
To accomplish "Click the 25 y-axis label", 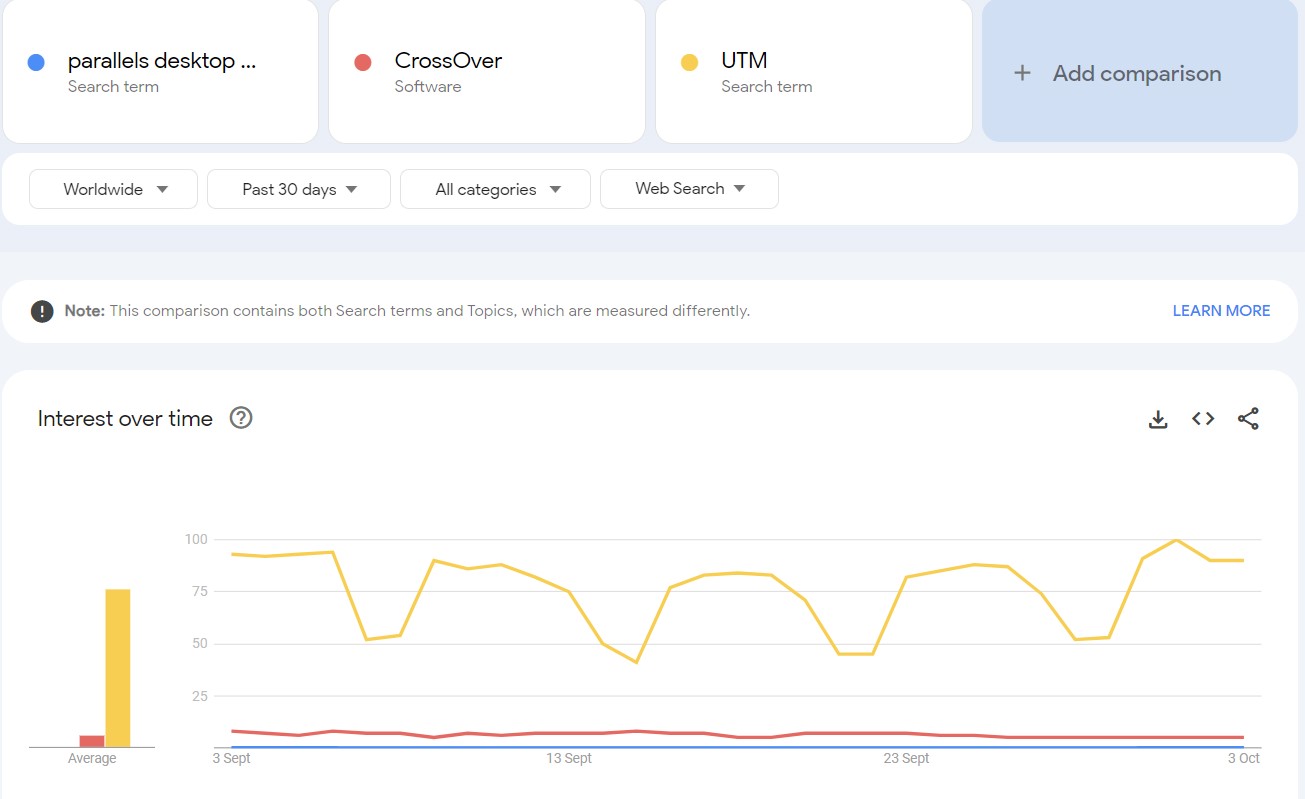I will coord(199,696).
